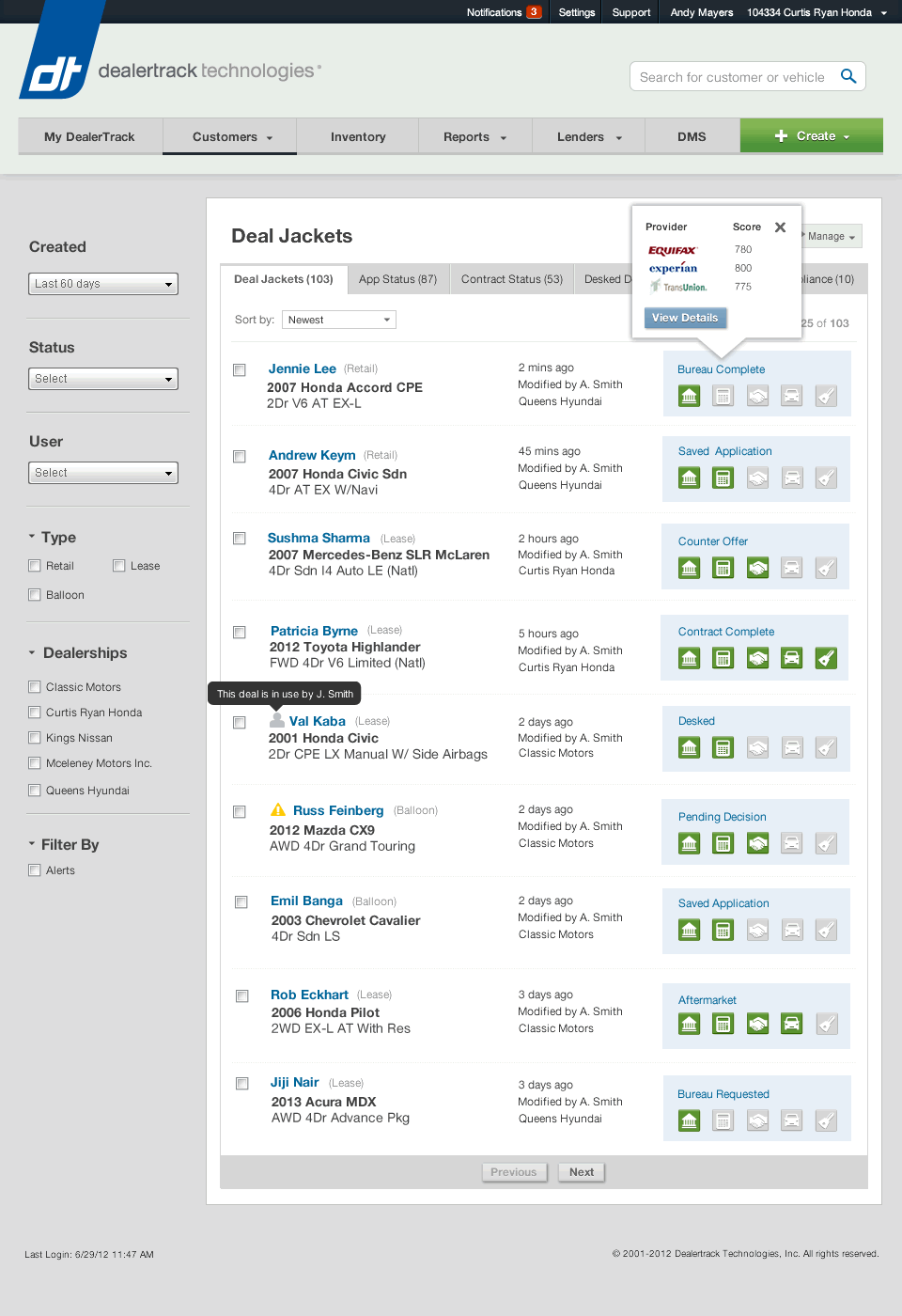Click the calculator icon in Andrew Keym's row
Image resolution: width=902 pixels, height=1316 pixels.
point(723,478)
